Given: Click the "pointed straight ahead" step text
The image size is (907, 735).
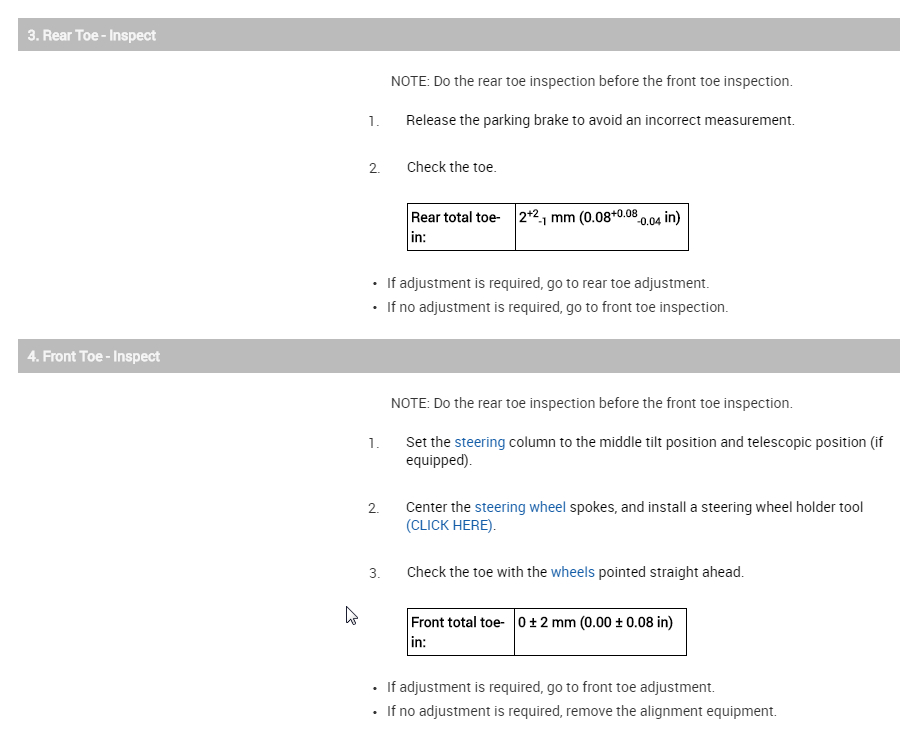Looking at the screenshot, I should point(671,572).
